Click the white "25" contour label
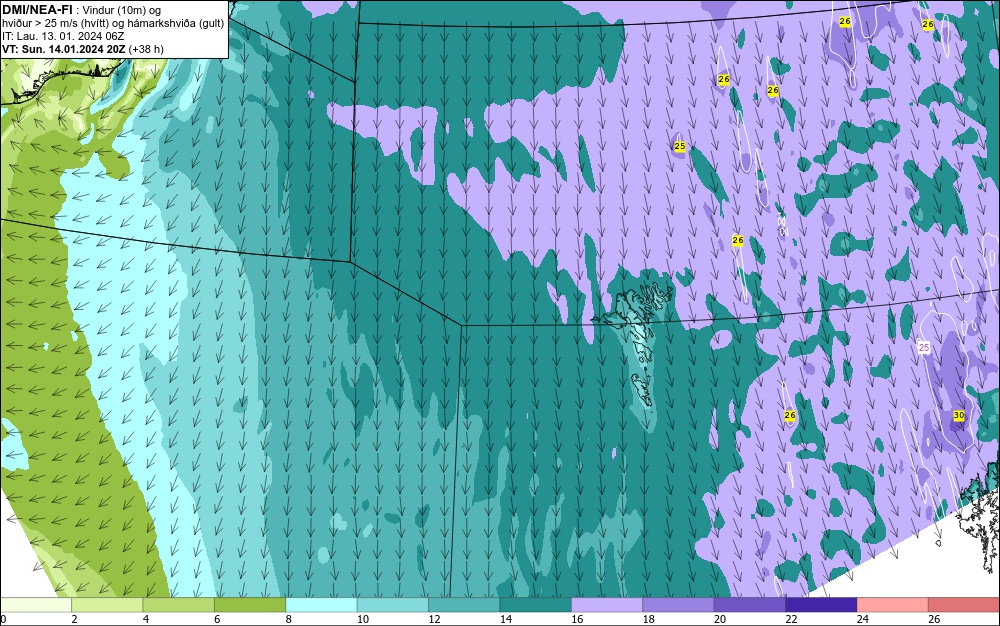The height and width of the screenshot is (626, 1000). pos(924,347)
